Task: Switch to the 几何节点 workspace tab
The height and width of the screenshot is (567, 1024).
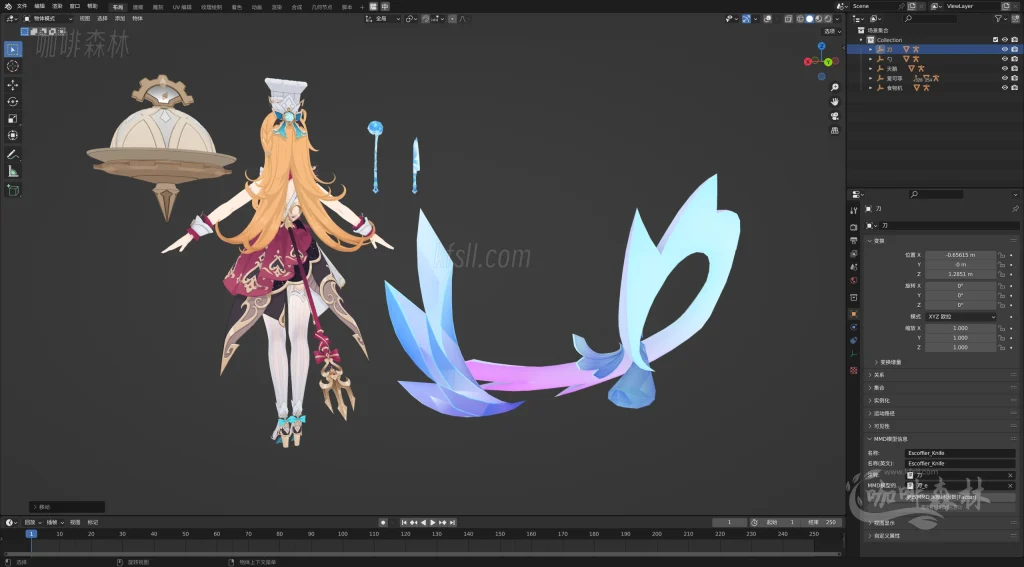Action: [x=321, y=7]
